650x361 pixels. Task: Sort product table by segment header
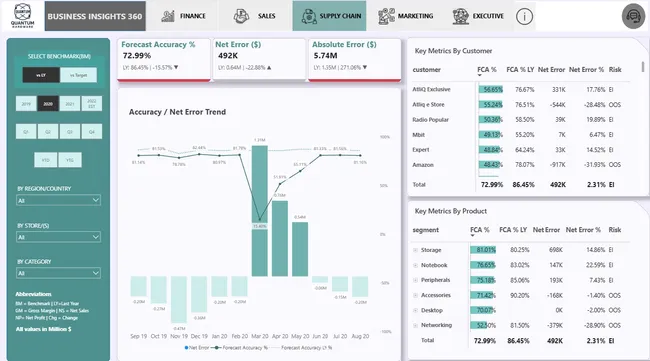pyautogui.click(x=425, y=230)
